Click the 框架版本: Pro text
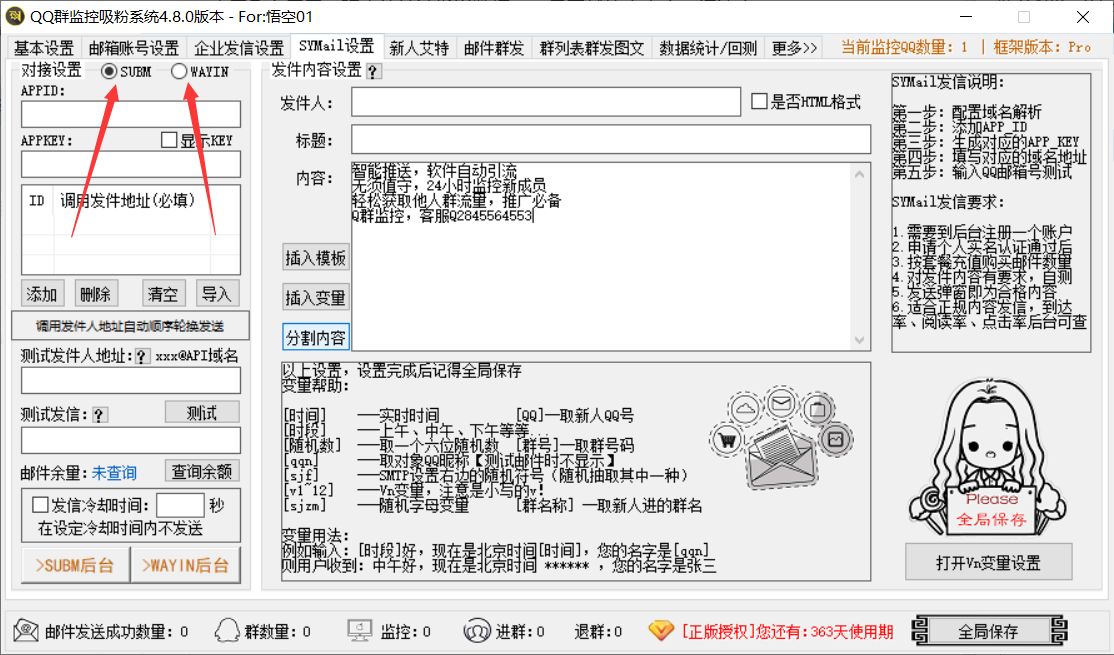The width and height of the screenshot is (1114, 655). pos(1042,48)
